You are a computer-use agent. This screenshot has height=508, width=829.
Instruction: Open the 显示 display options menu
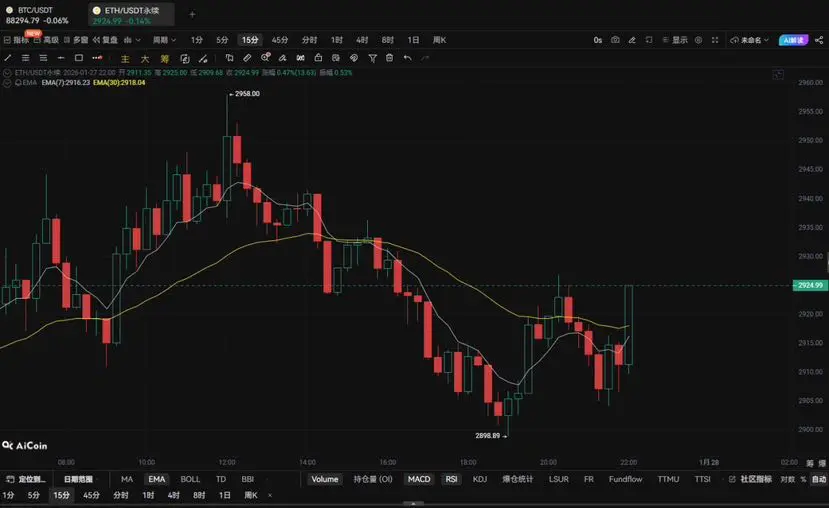click(675, 40)
